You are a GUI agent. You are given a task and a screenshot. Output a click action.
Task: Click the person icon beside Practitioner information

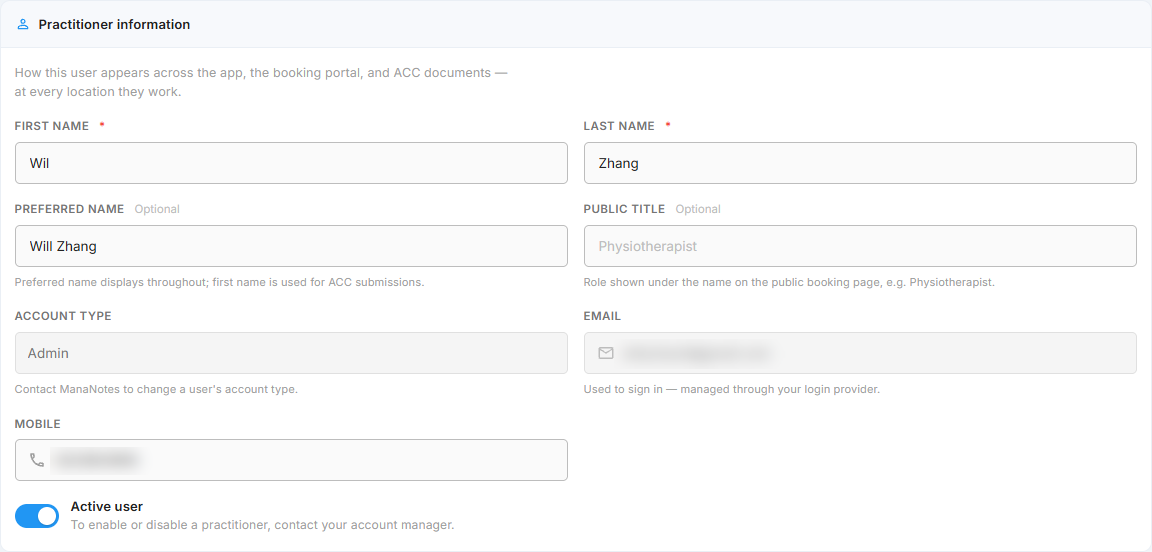(23, 24)
